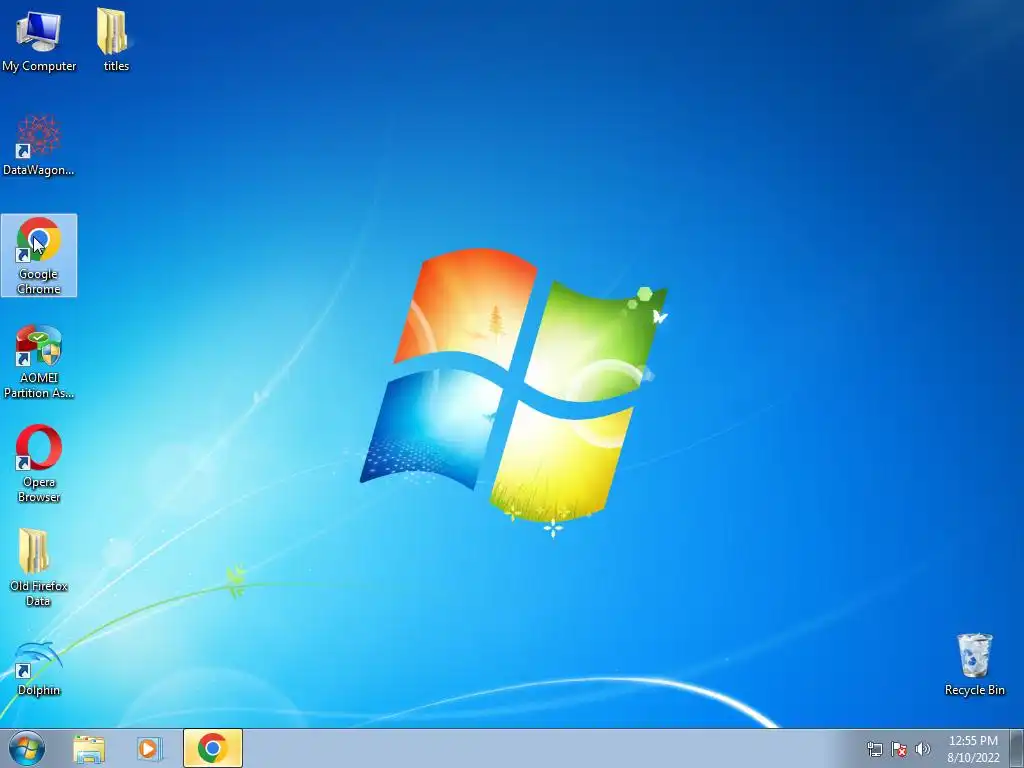
Task: Click the 'Recycle Bin' label text
Action: pos(974,690)
